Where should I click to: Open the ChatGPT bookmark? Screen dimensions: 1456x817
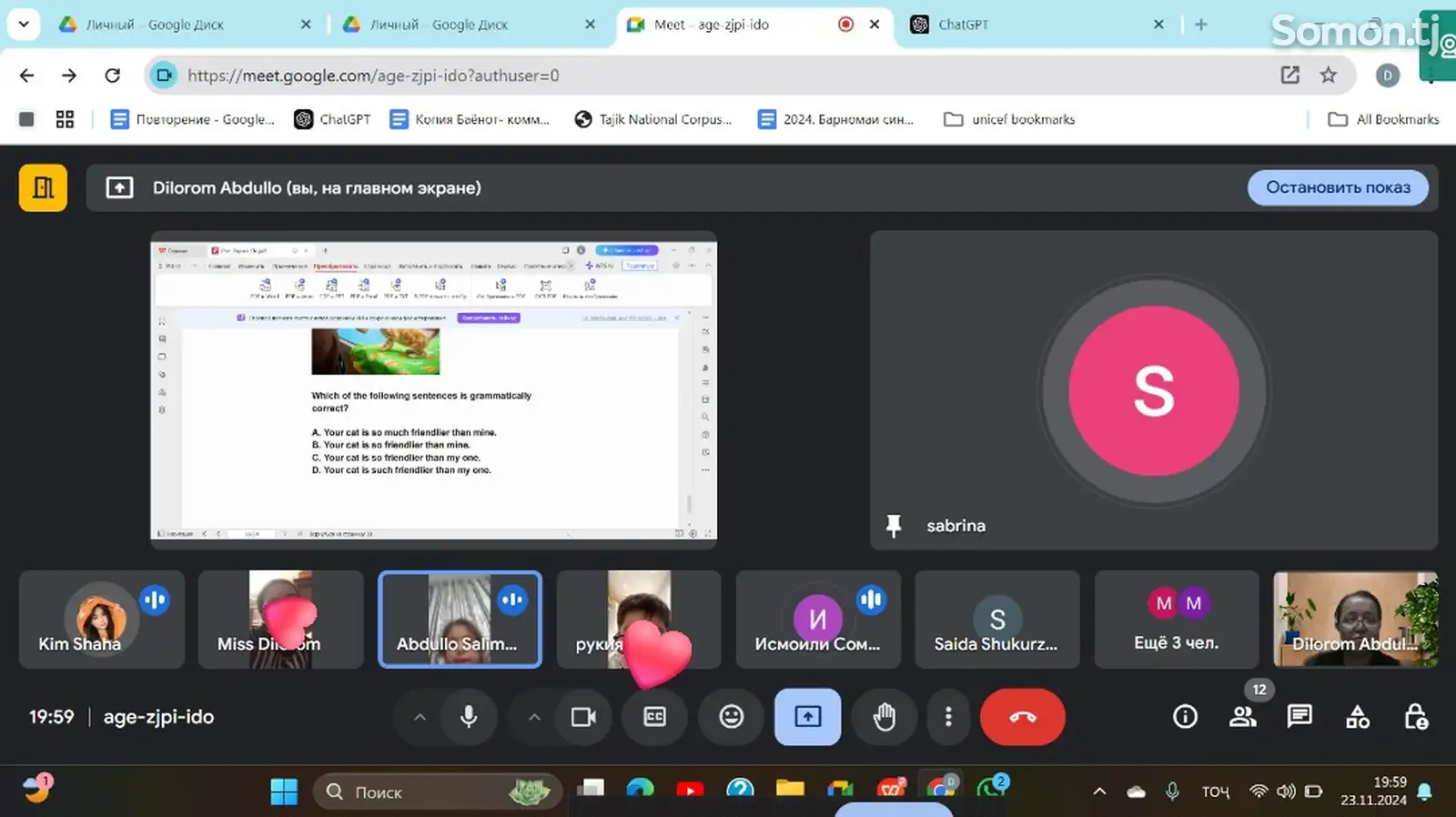tap(332, 119)
